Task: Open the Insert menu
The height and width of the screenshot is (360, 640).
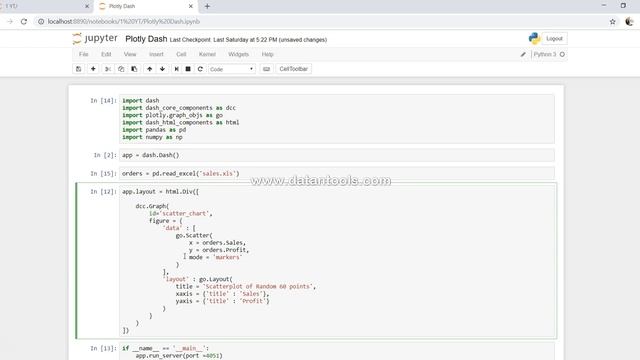Action: pos(156,54)
